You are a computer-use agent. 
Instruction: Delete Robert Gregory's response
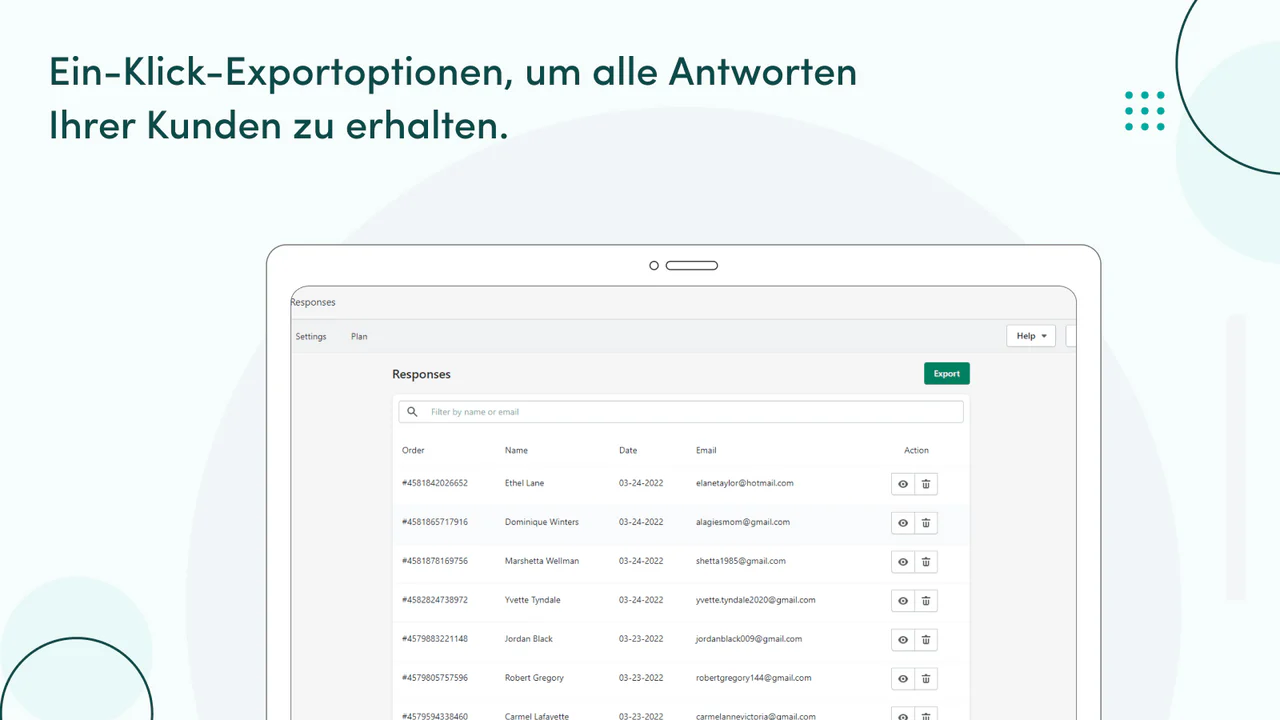tap(926, 679)
